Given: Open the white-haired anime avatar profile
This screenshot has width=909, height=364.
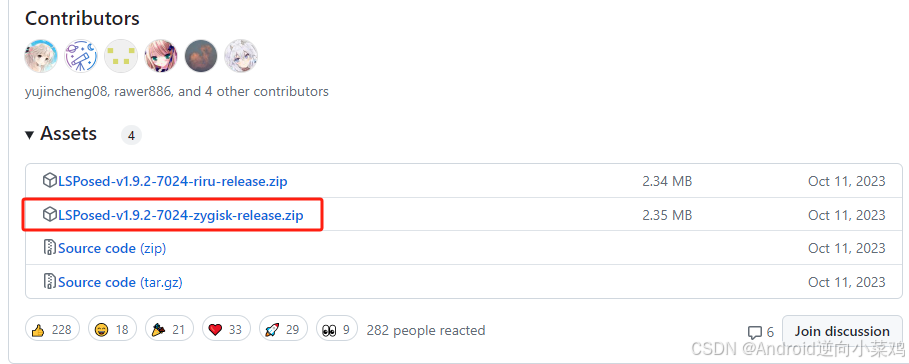Looking at the screenshot, I should (x=241, y=56).
